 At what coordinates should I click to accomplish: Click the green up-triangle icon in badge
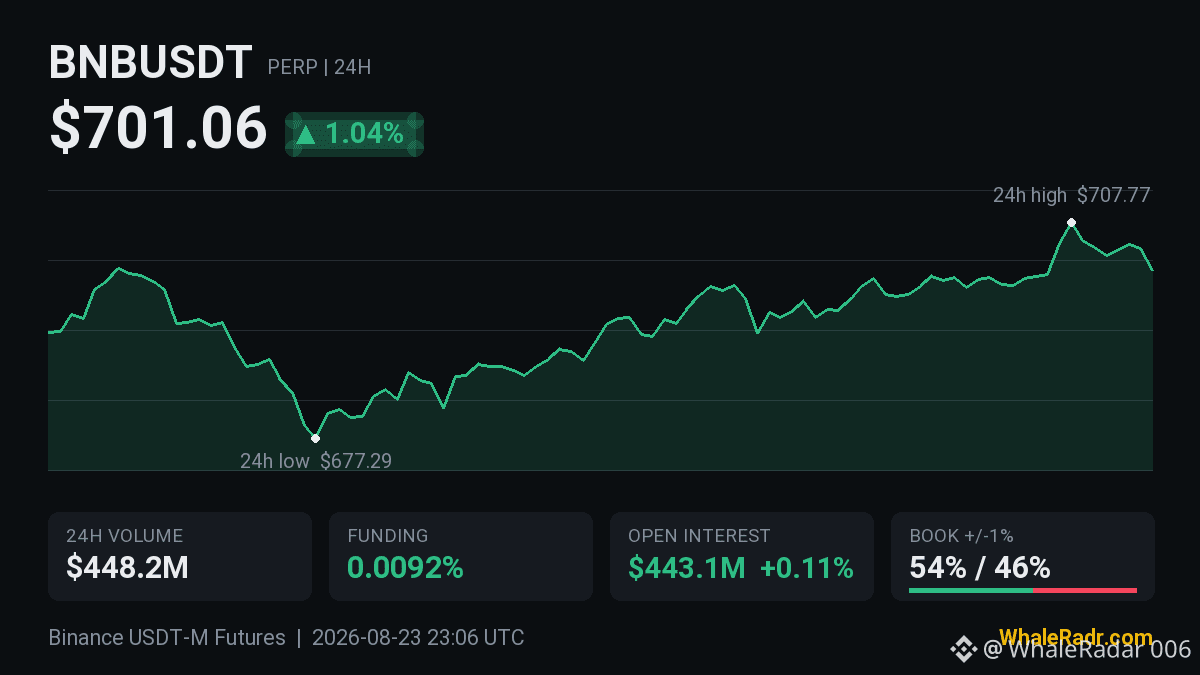point(306,134)
